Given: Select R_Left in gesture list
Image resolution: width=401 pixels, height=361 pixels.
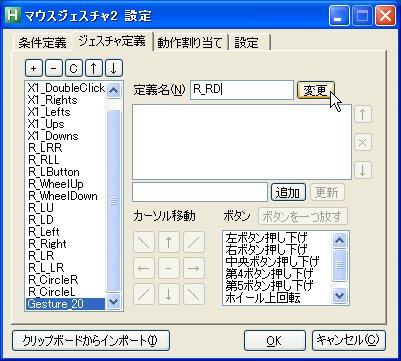Looking at the screenshot, I should [66, 232].
